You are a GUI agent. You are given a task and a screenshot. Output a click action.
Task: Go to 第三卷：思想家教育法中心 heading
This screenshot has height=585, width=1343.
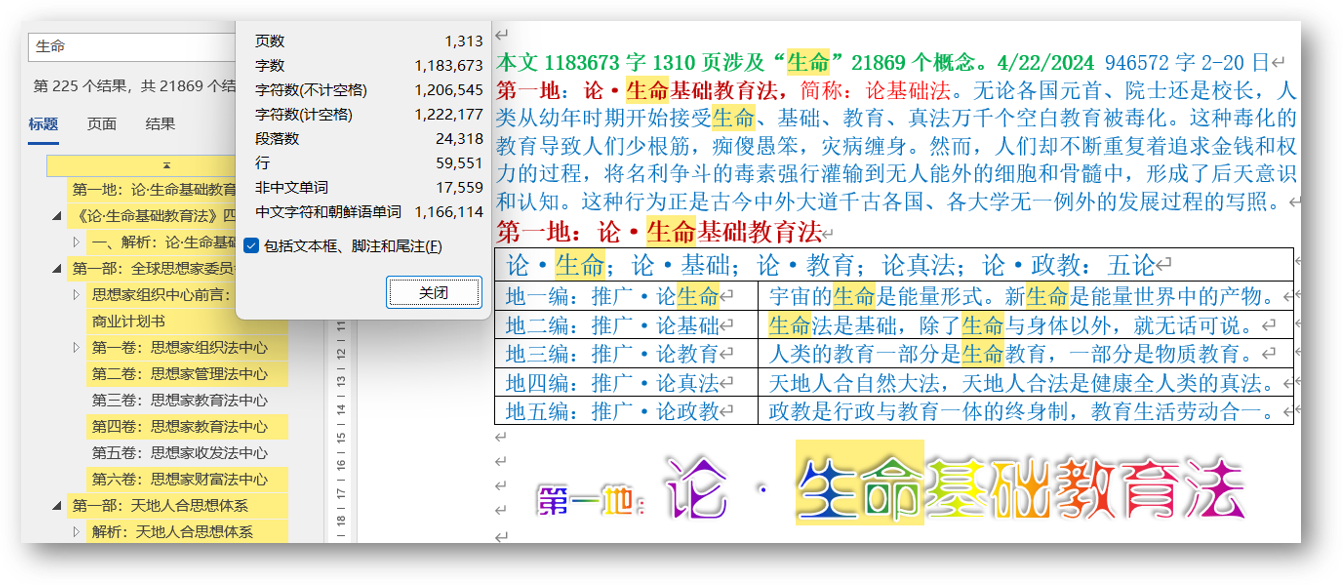tap(179, 400)
